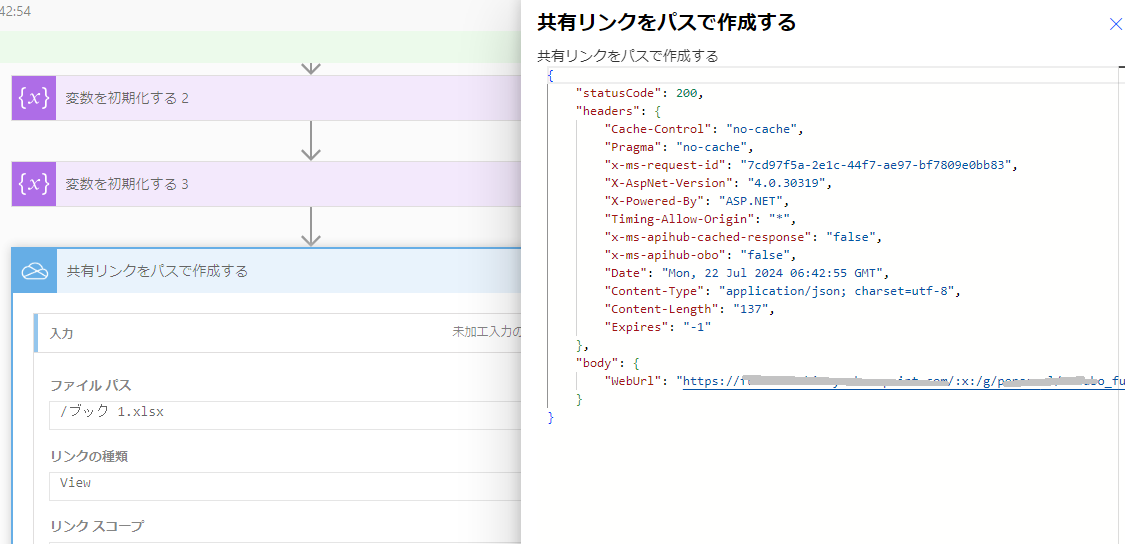Click the リンク スコープ label
This screenshot has height=544, width=1125.
click(96, 526)
